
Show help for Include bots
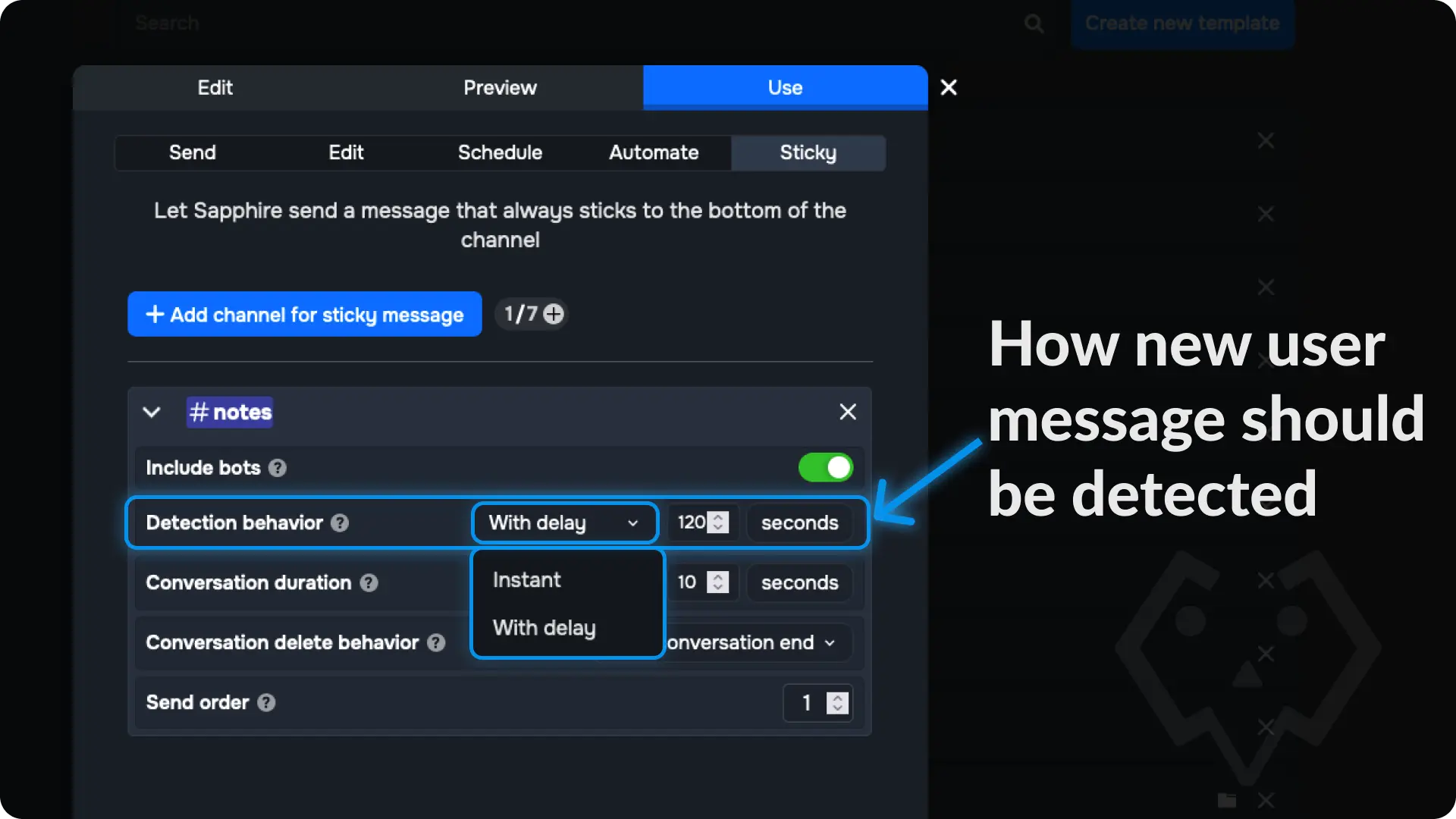click(278, 468)
